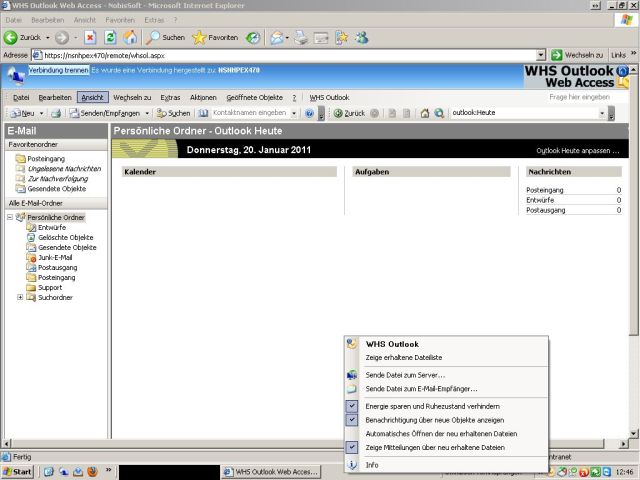Click Info icon in popup menu
The width and height of the screenshot is (640, 480).
pyautogui.click(x=352, y=465)
